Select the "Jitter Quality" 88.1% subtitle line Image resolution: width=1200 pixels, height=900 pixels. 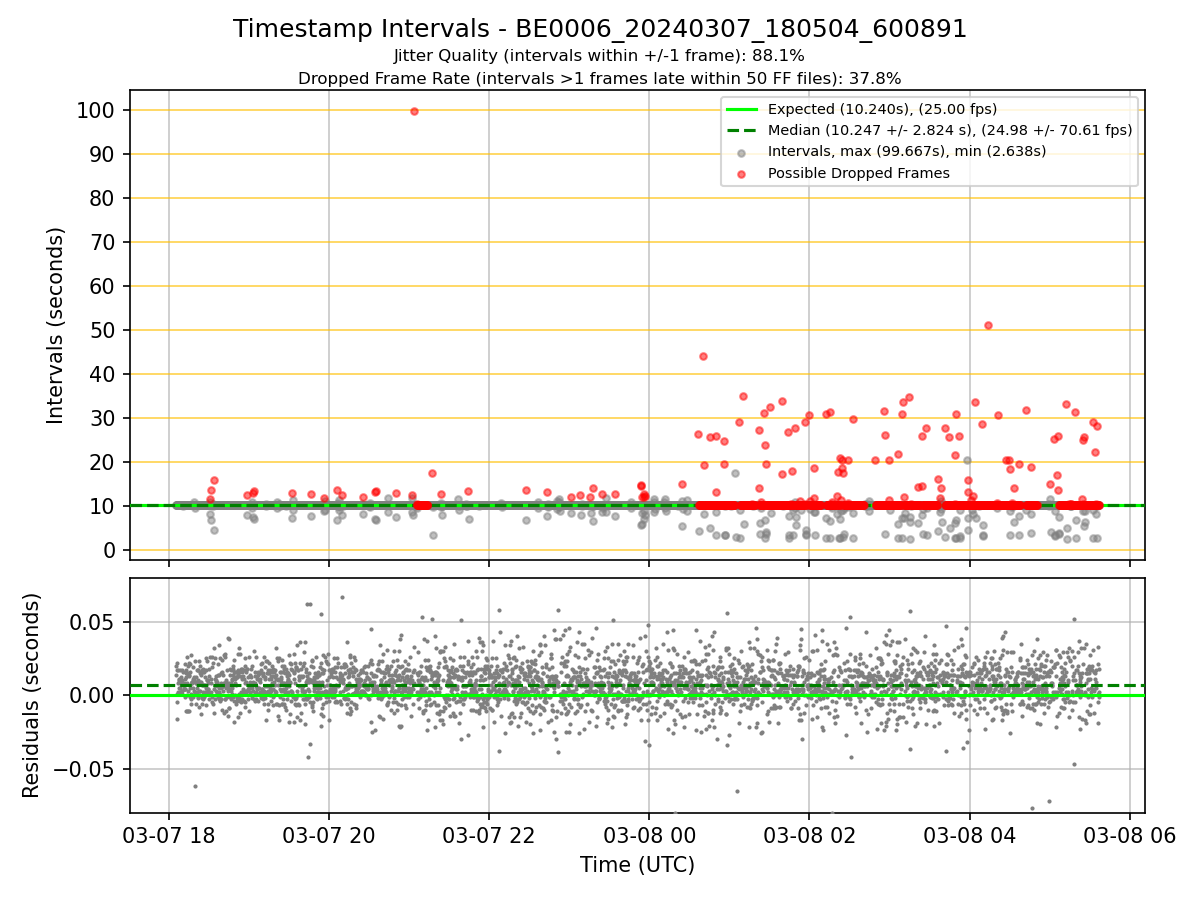point(600,56)
